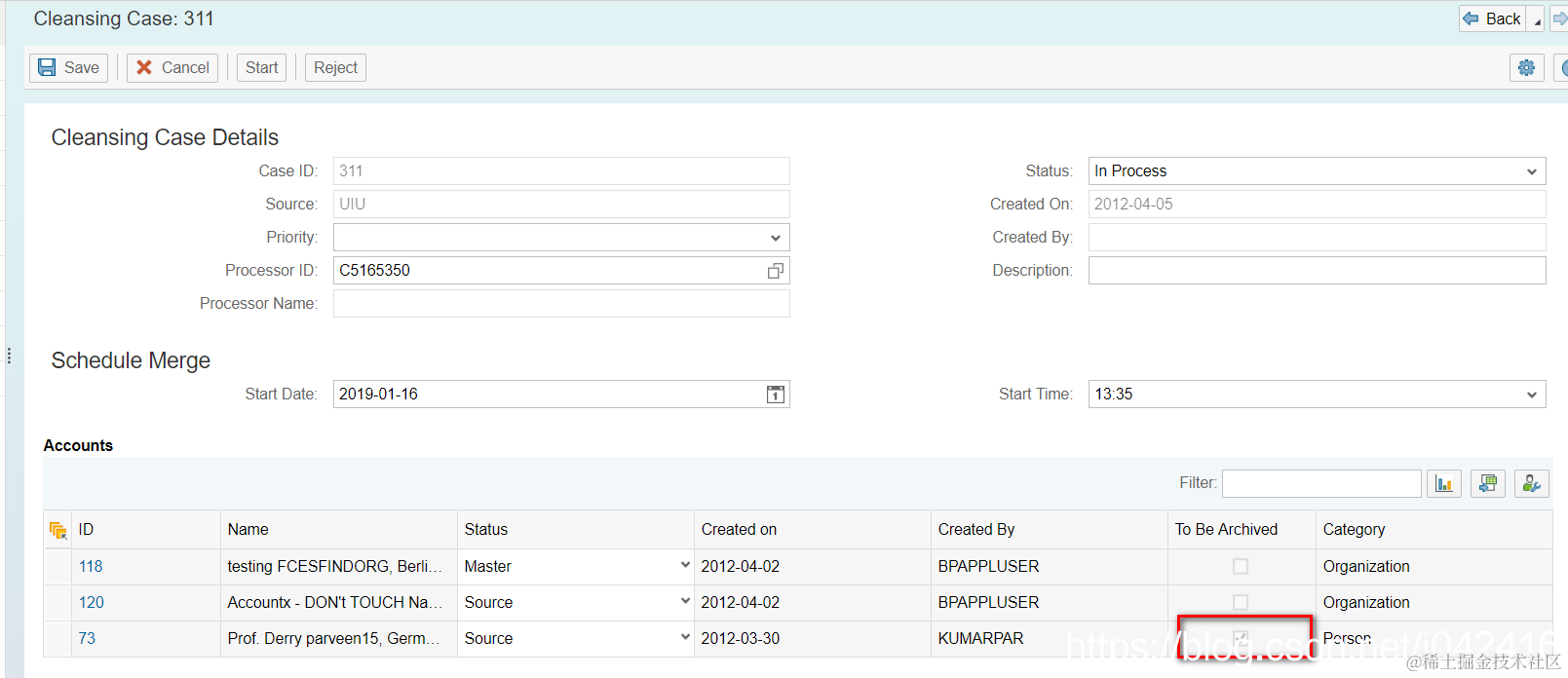1568x678 pixels.
Task: Click the Created On field 2012-04-05
Action: pos(1317,205)
